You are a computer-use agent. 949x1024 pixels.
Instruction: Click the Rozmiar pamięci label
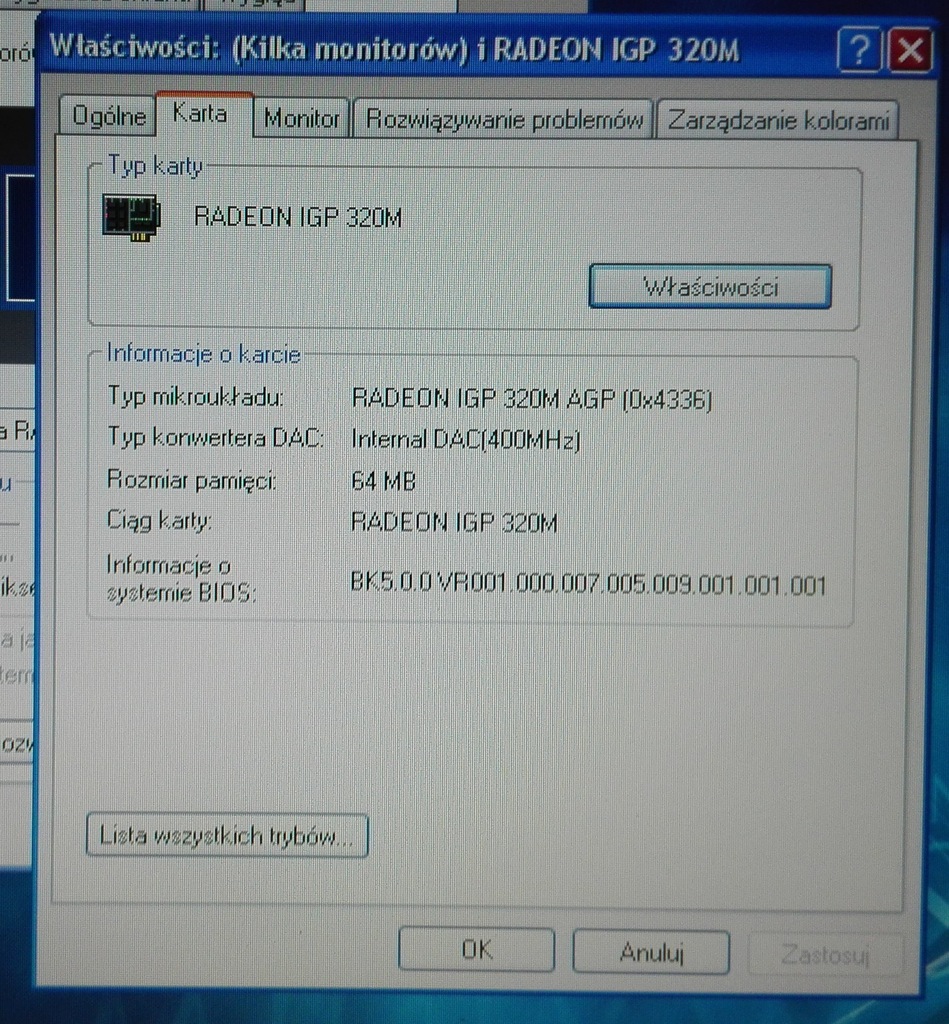click(x=191, y=479)
